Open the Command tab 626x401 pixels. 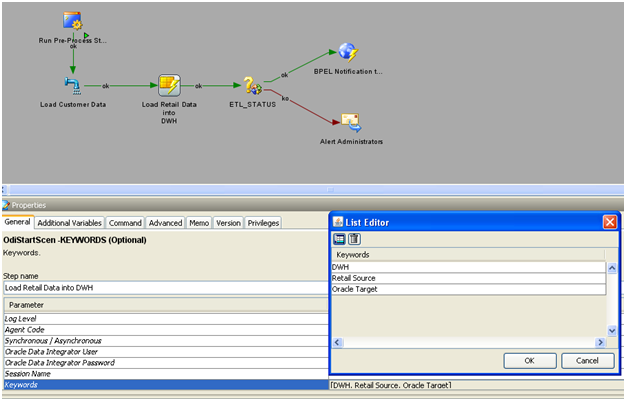125,223
